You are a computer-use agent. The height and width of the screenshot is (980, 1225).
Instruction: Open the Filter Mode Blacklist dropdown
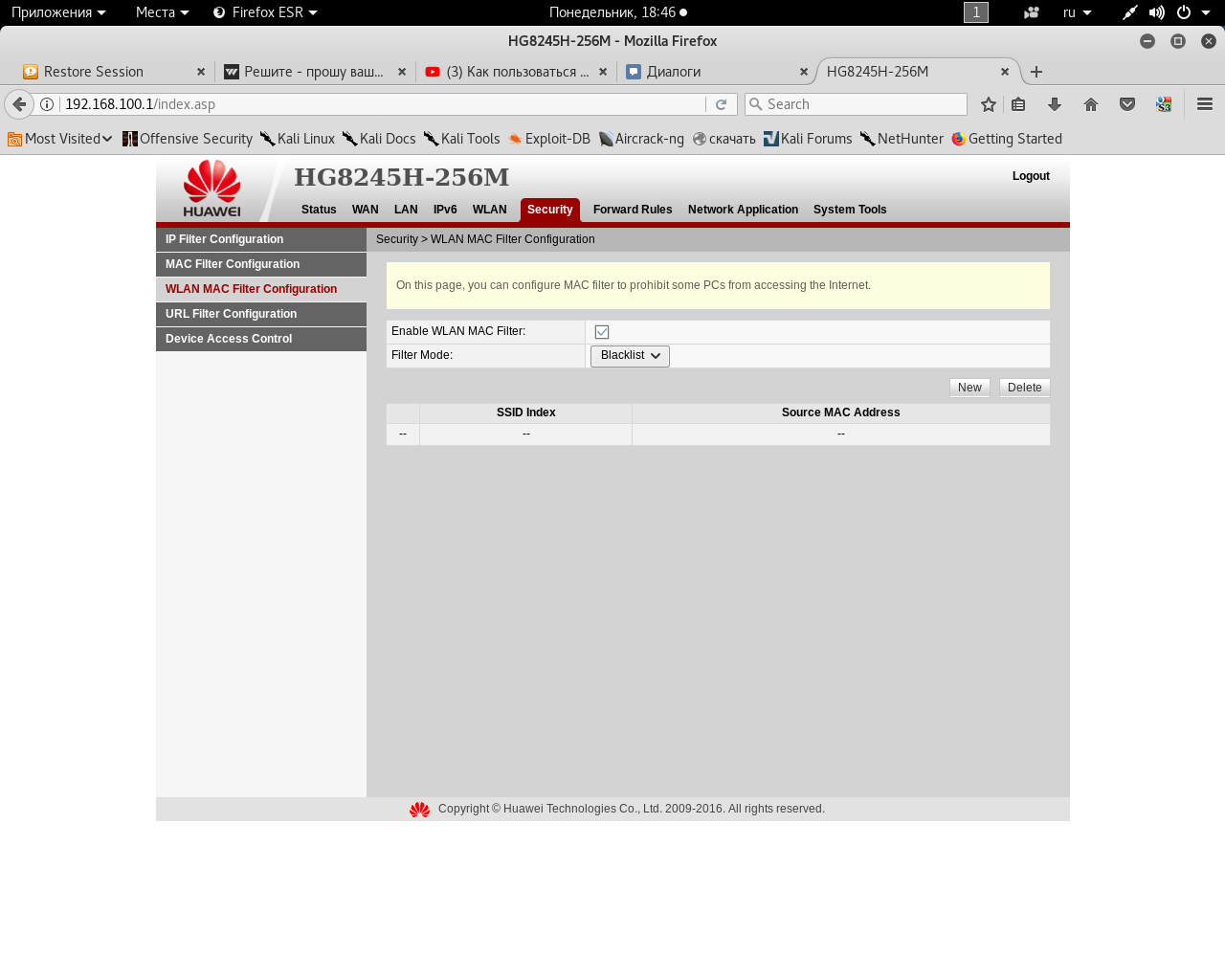630,356
